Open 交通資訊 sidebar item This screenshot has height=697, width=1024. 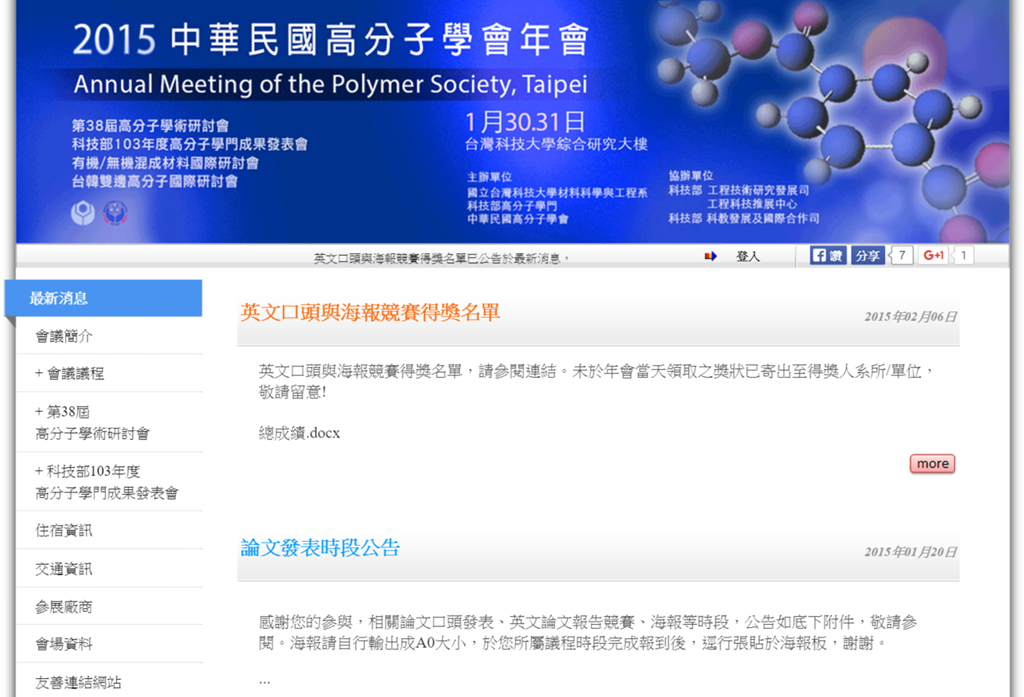point(64,568)
